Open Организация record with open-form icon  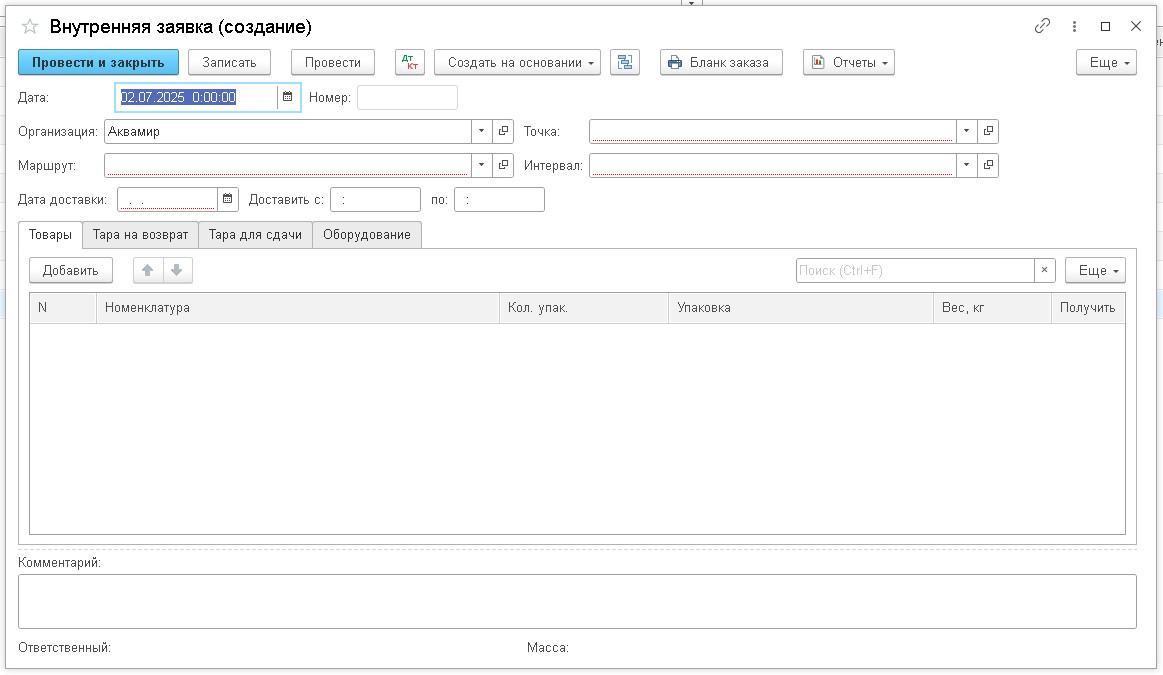click(504, 131)
